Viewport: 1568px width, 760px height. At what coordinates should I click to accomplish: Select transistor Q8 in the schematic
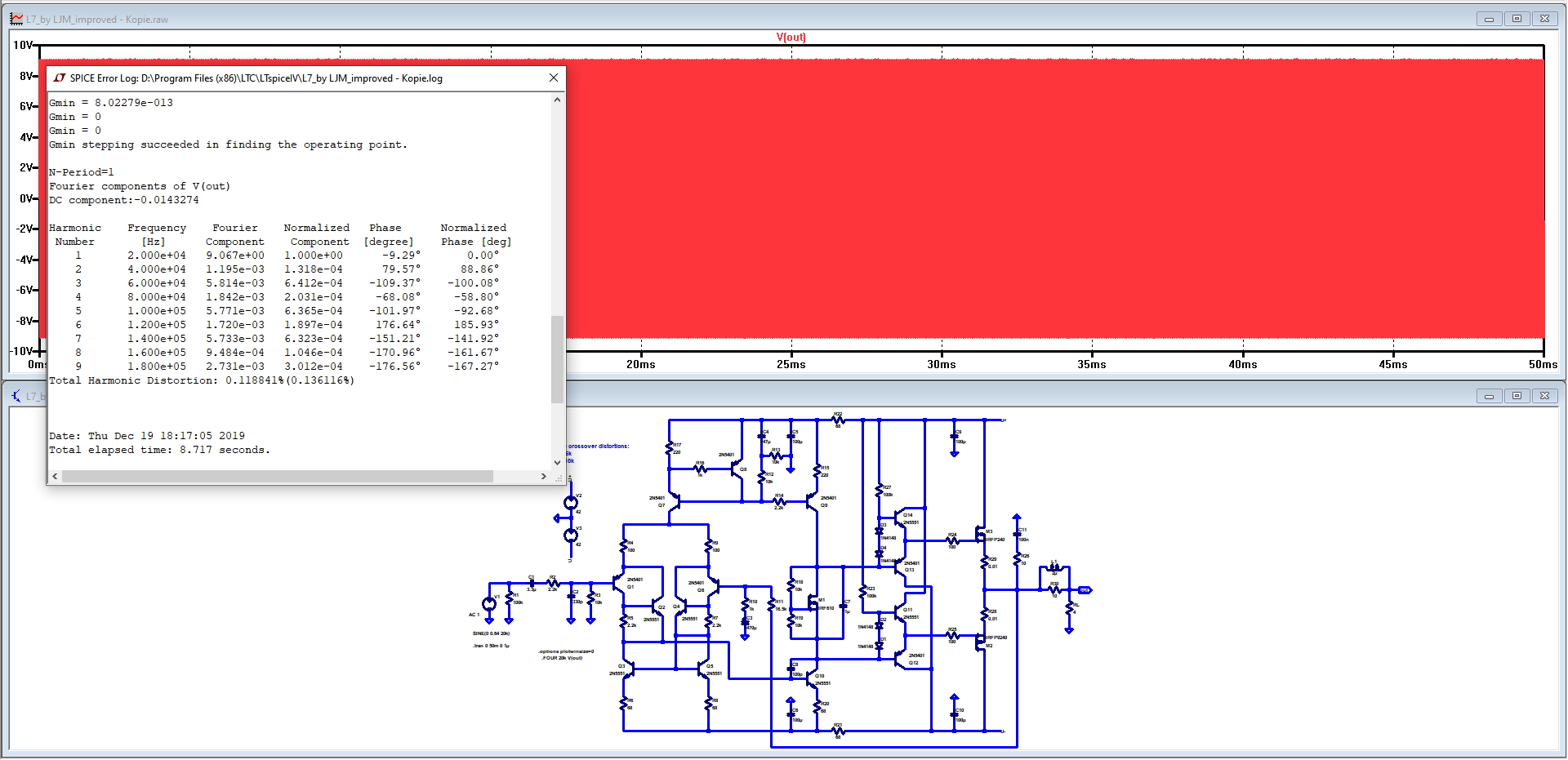(736, 469)
